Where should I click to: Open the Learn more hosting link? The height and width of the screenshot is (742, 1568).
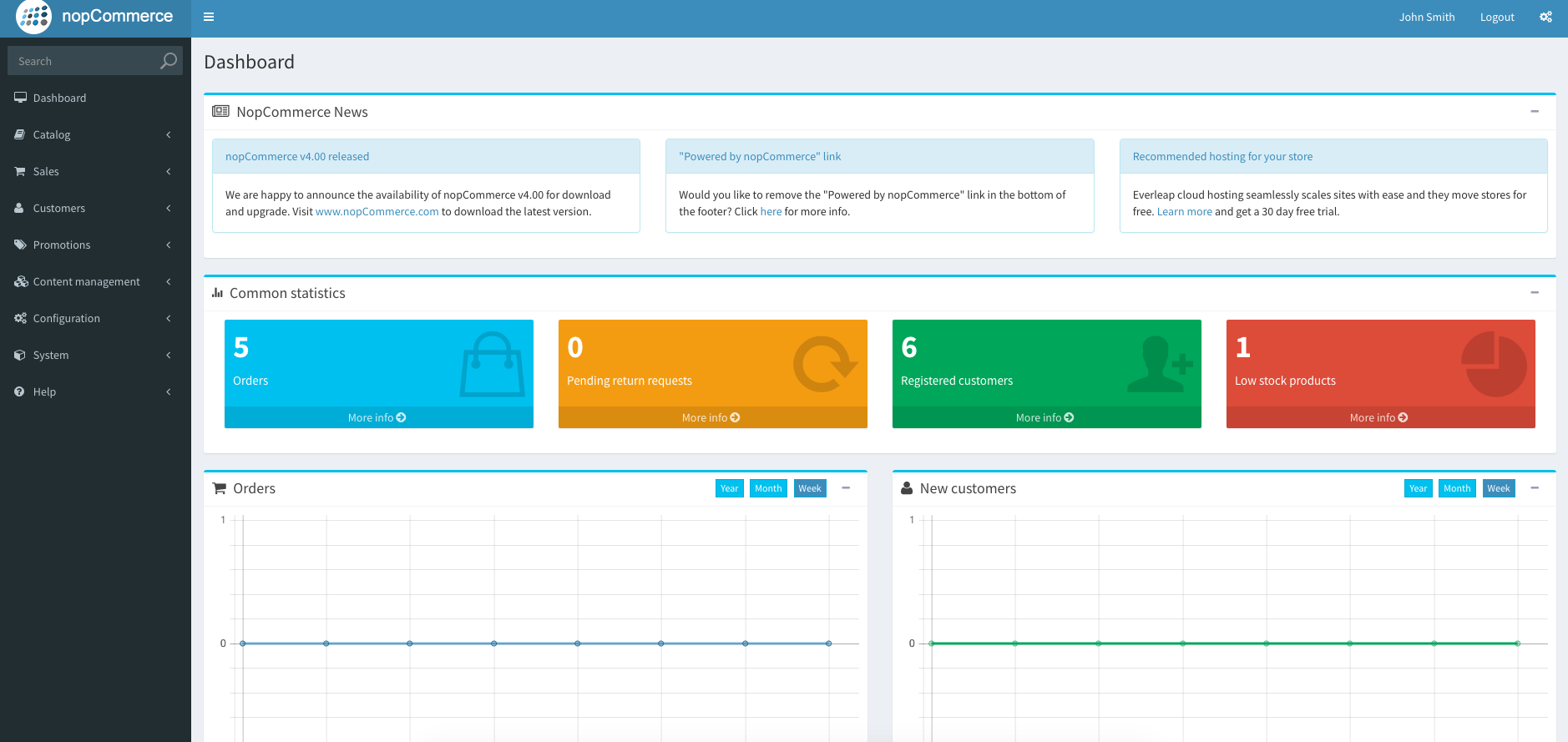(1184, 211)
